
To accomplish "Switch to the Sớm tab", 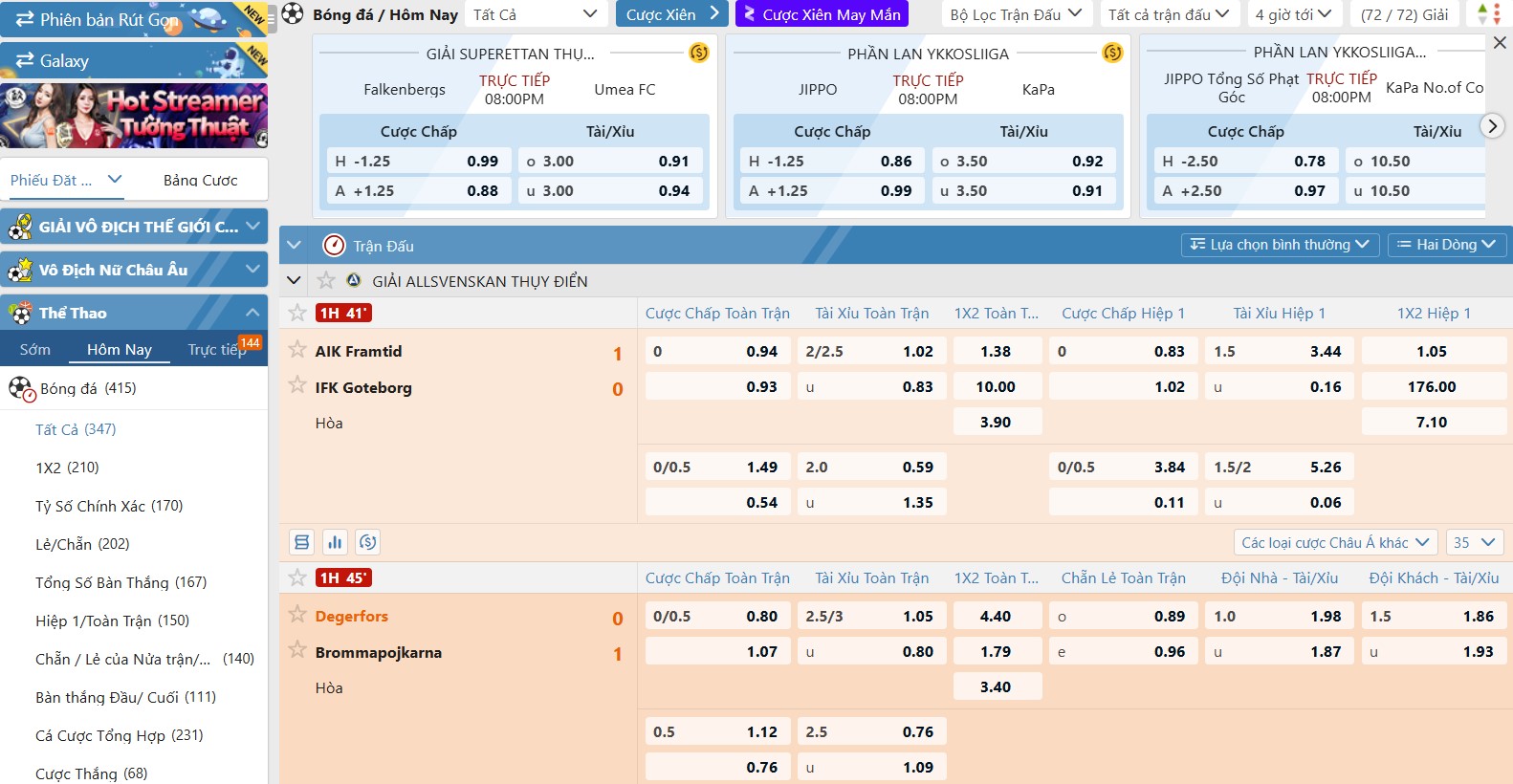I will 35,350.
